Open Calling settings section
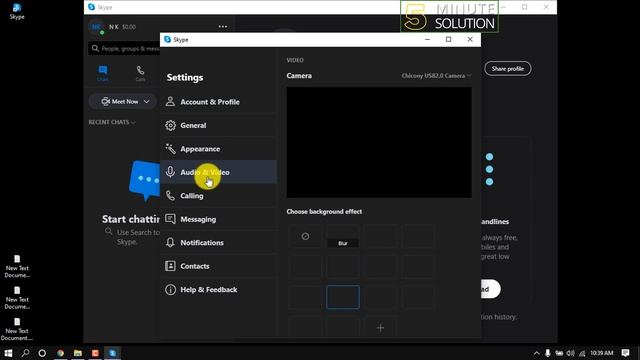This screenshot has width=640, height=360. (218, 196)
